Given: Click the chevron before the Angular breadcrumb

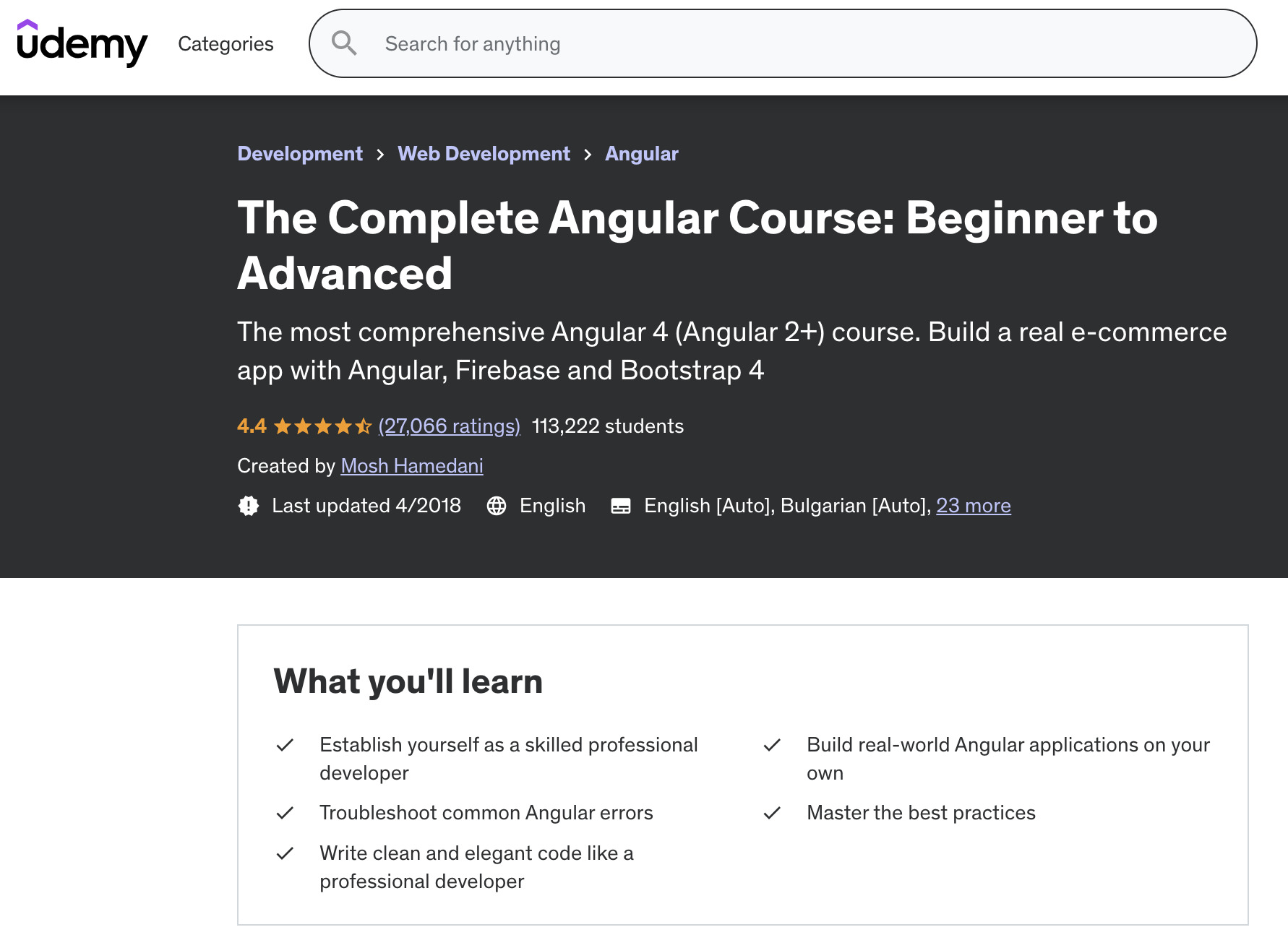Looking at the screenshot, I should [588, 154].
